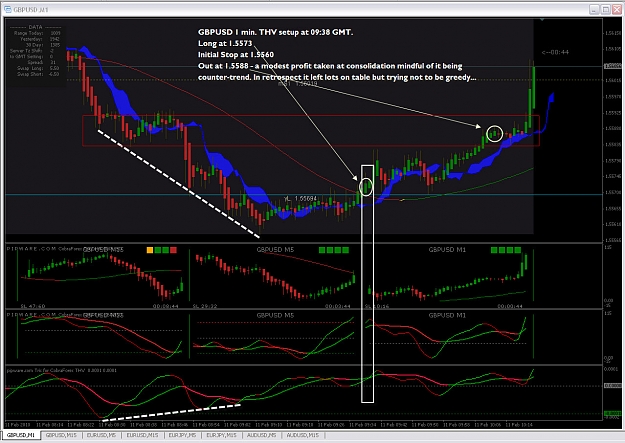Switch to the AUDUSD,M5 chart tab
This screenshot has height=443, width=625.
coord(261,435)
